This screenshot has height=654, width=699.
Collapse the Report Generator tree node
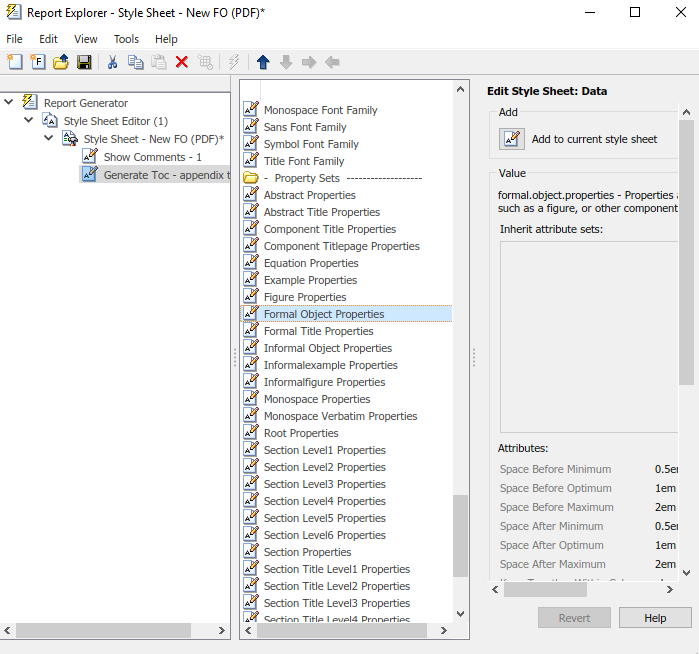8,102
